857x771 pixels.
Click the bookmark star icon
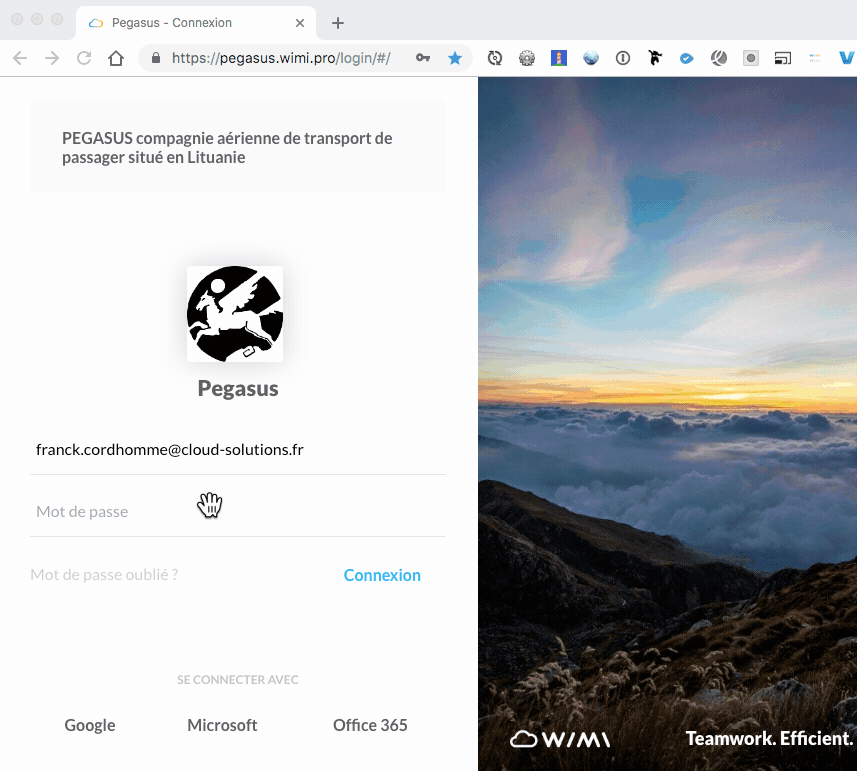pos(454,58)
